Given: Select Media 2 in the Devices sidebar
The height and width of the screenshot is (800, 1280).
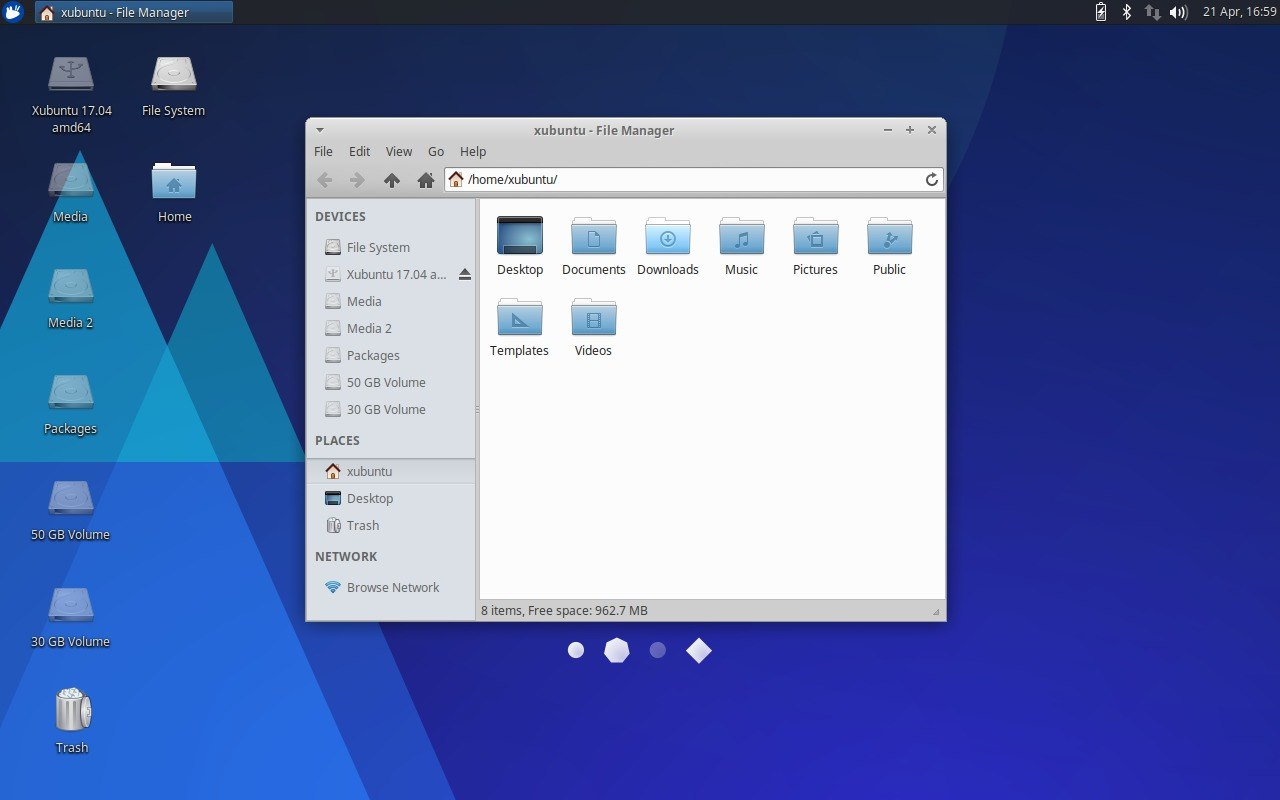Looking at the screenshot, I should point(391,328).
